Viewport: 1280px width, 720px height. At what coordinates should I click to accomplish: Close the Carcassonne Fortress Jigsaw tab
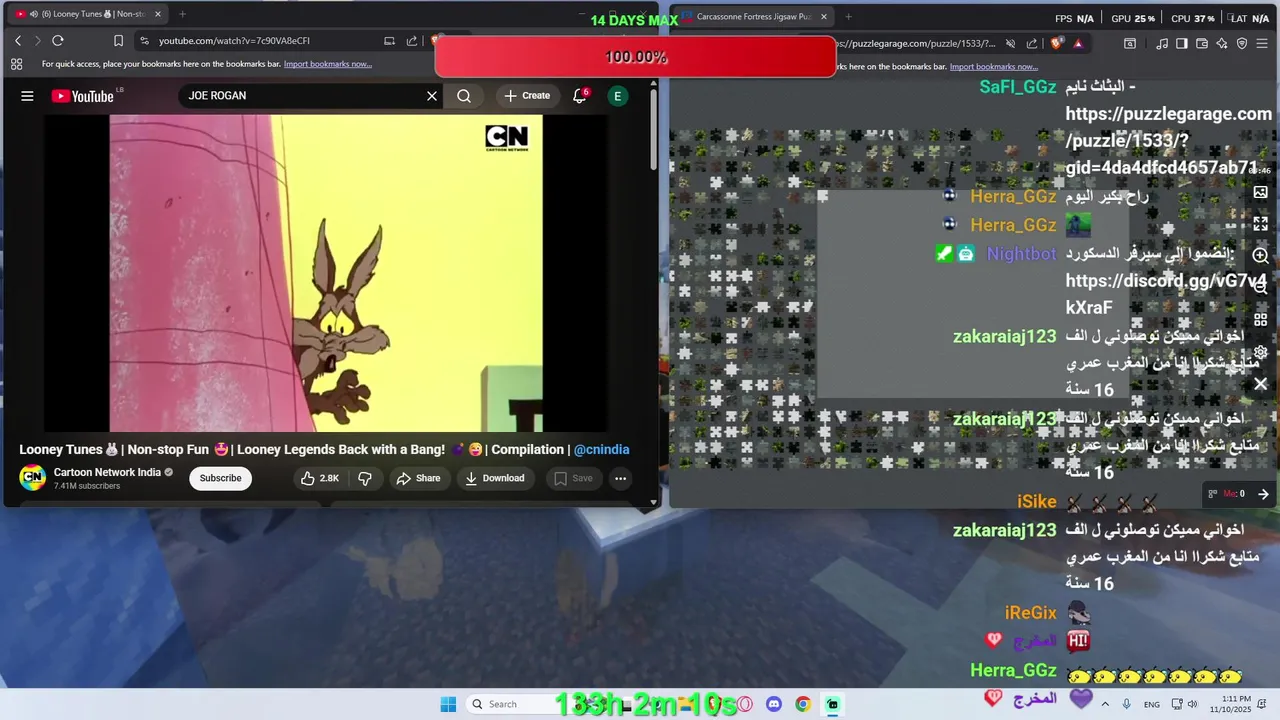(824, 16)
